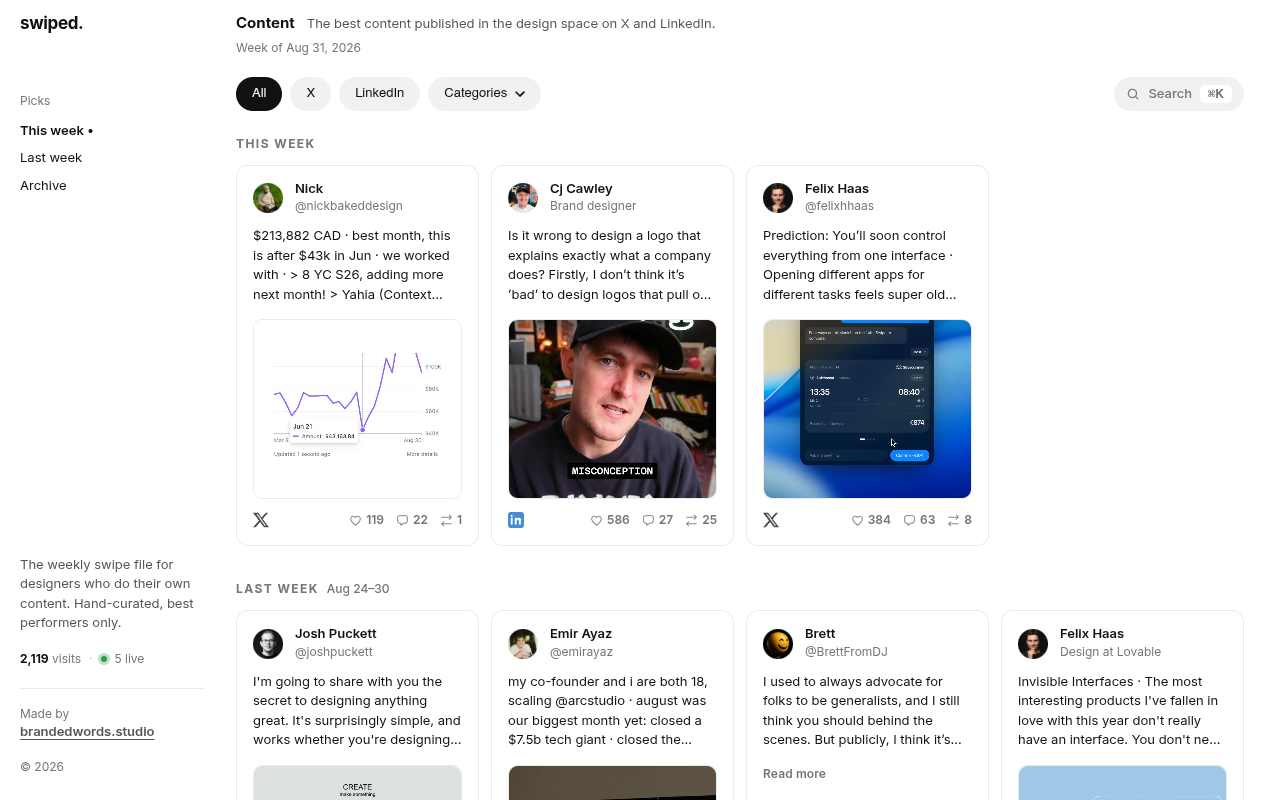
Task: Filter content by LinkedIn
Action: tap(379, 94)
